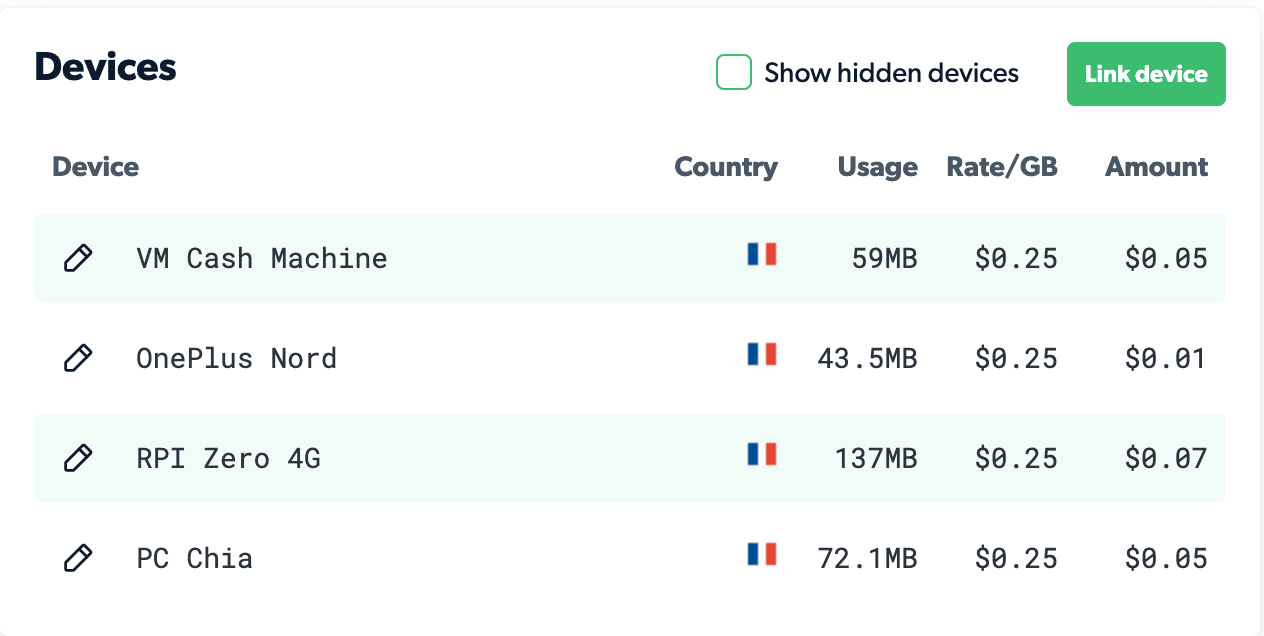Select the OnePlus Nord device row

click(x=630, y=358)
